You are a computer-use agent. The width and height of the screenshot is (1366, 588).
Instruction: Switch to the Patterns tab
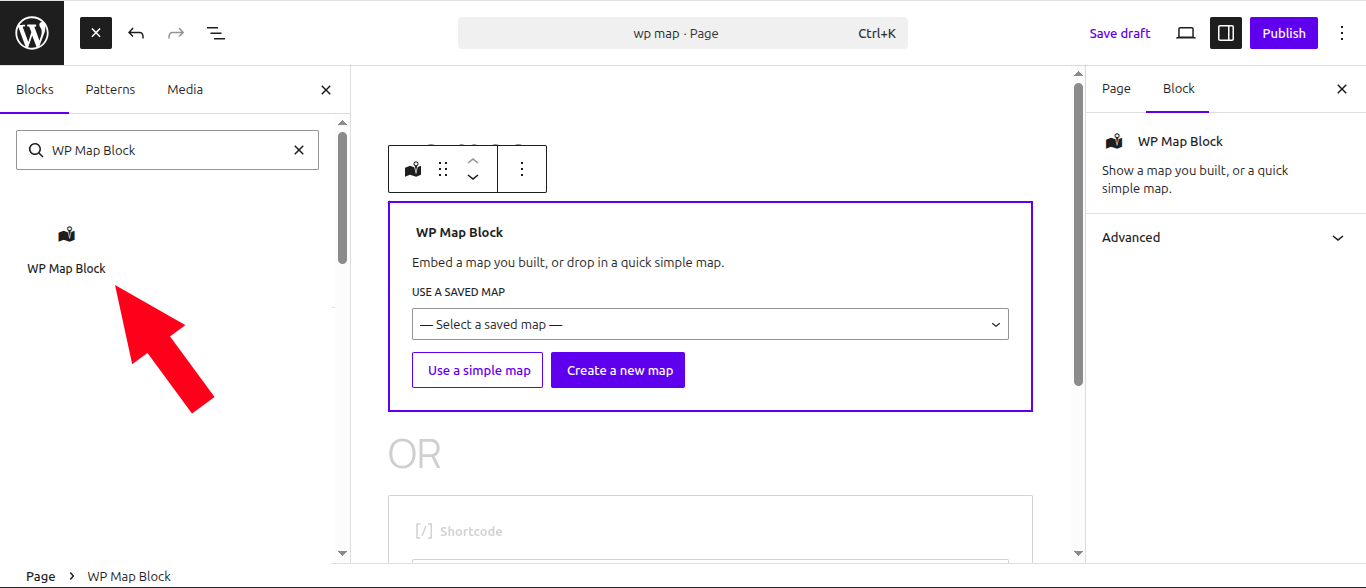tap(110, 89)
